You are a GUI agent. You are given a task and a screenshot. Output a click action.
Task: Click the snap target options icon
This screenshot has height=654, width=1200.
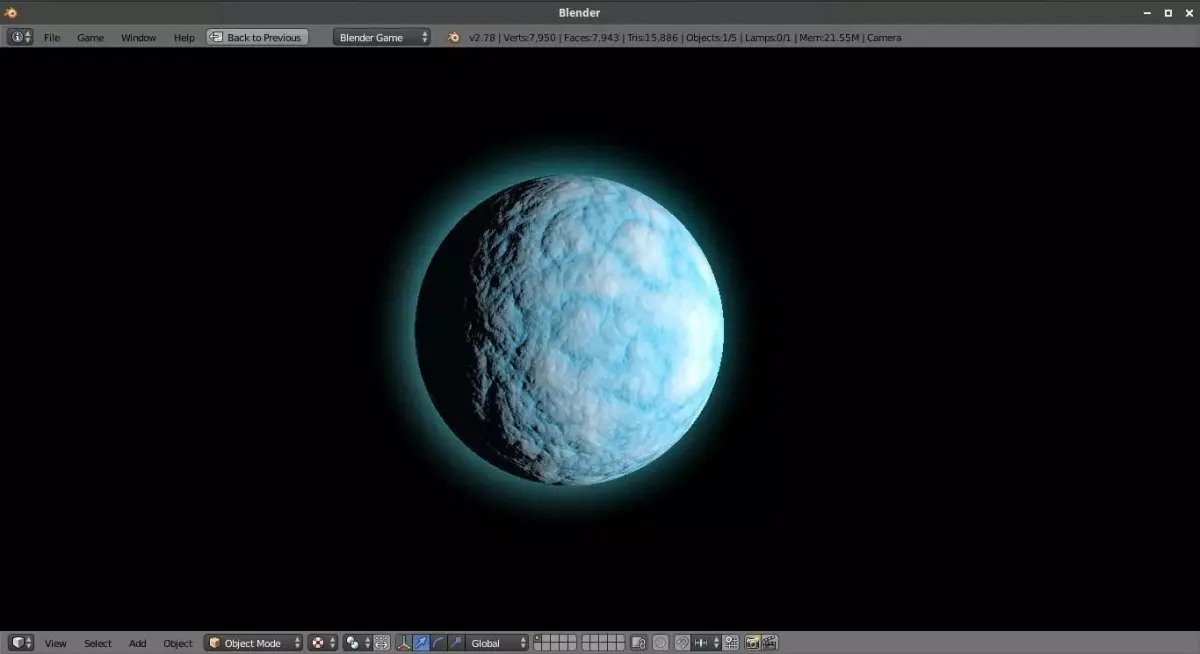(x=731, y=643)
